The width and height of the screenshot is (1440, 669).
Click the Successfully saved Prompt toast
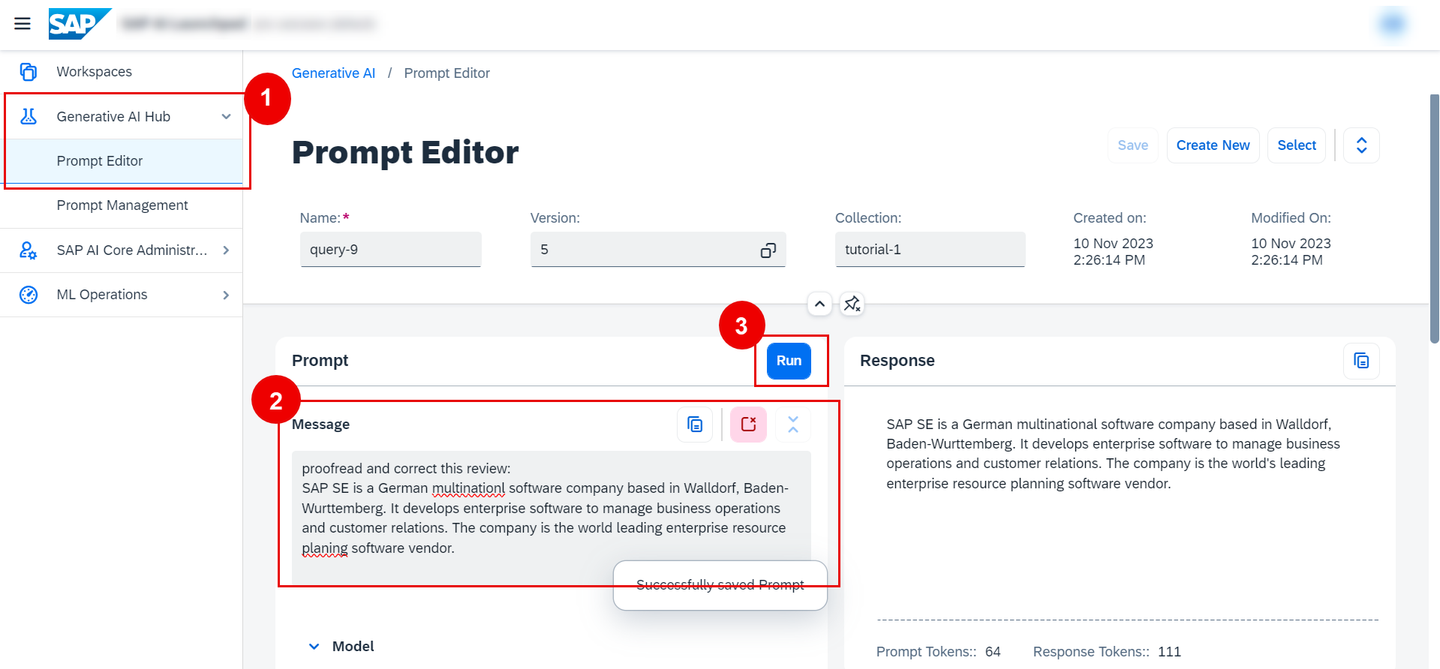(x=721, y=585)
